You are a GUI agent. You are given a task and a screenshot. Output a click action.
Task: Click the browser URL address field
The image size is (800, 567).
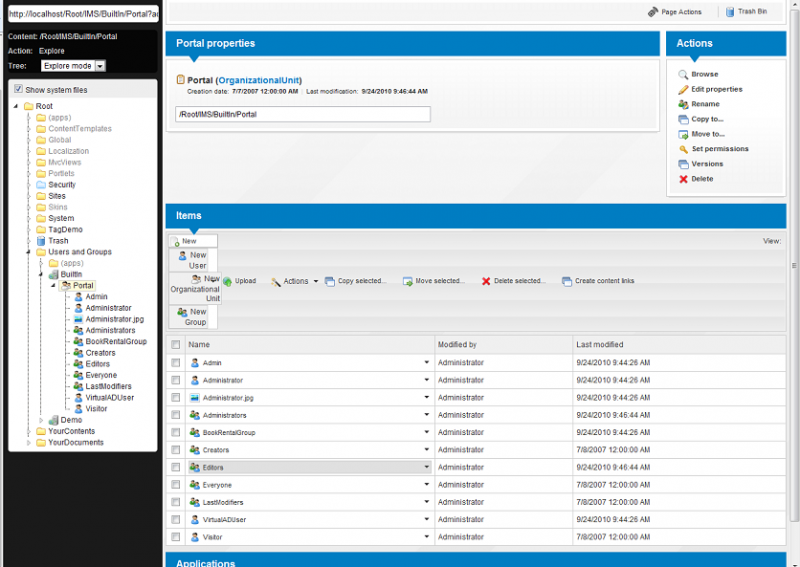click(x=83, y=14)
